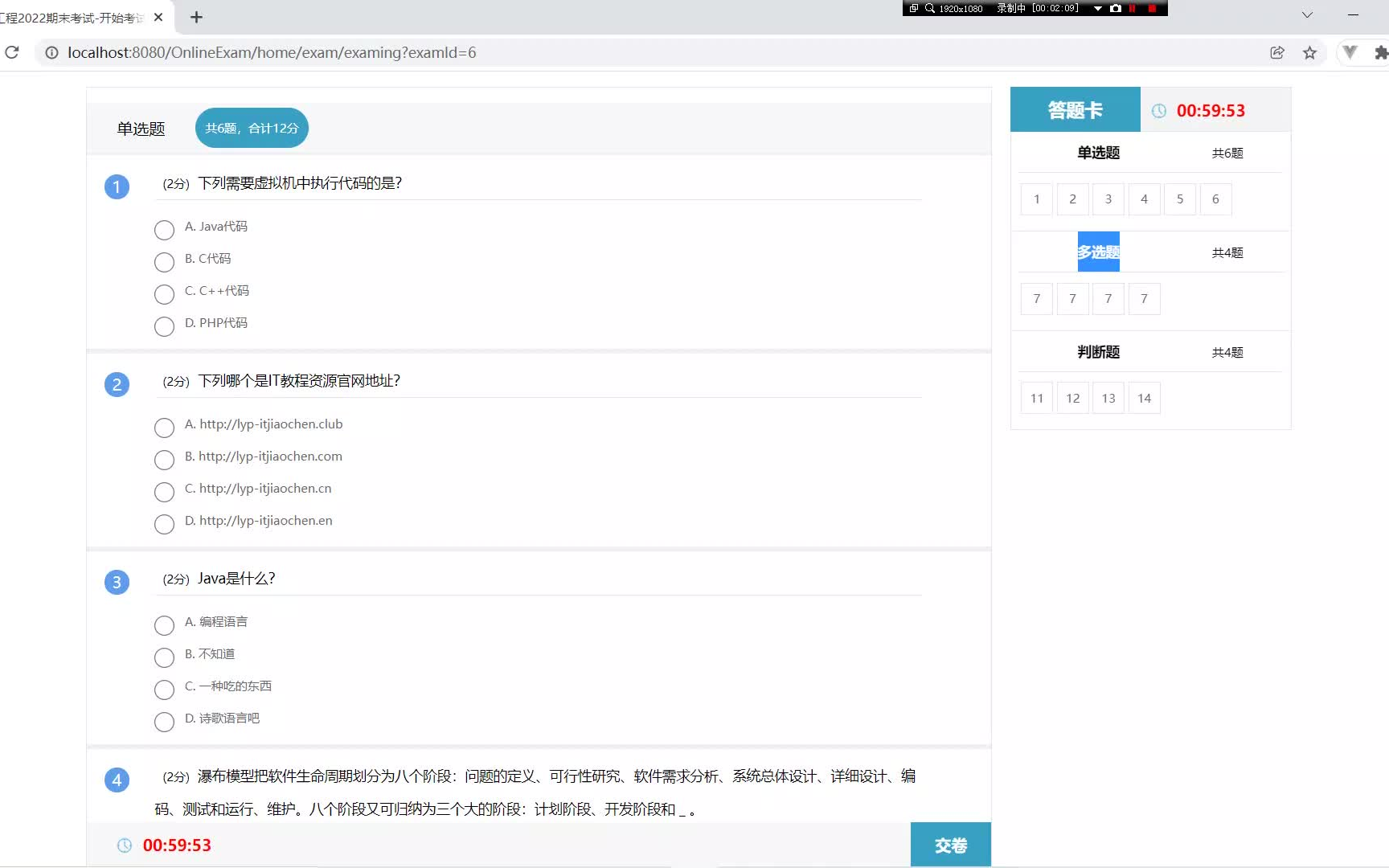Bookmark this page with the star icon
This screenshot has height=868, width=1389.
pos(1310,52)
